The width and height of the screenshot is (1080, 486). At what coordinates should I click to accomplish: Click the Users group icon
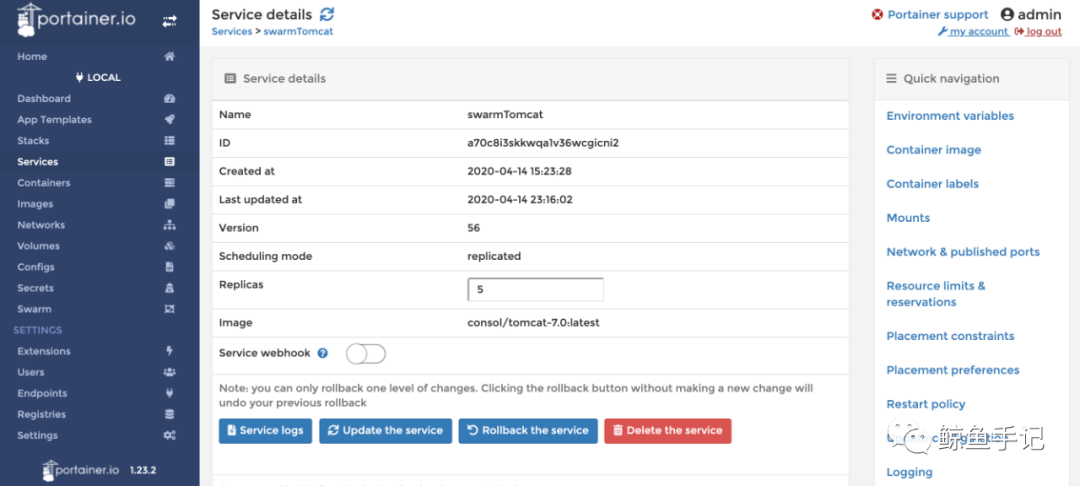click(169, 372)
